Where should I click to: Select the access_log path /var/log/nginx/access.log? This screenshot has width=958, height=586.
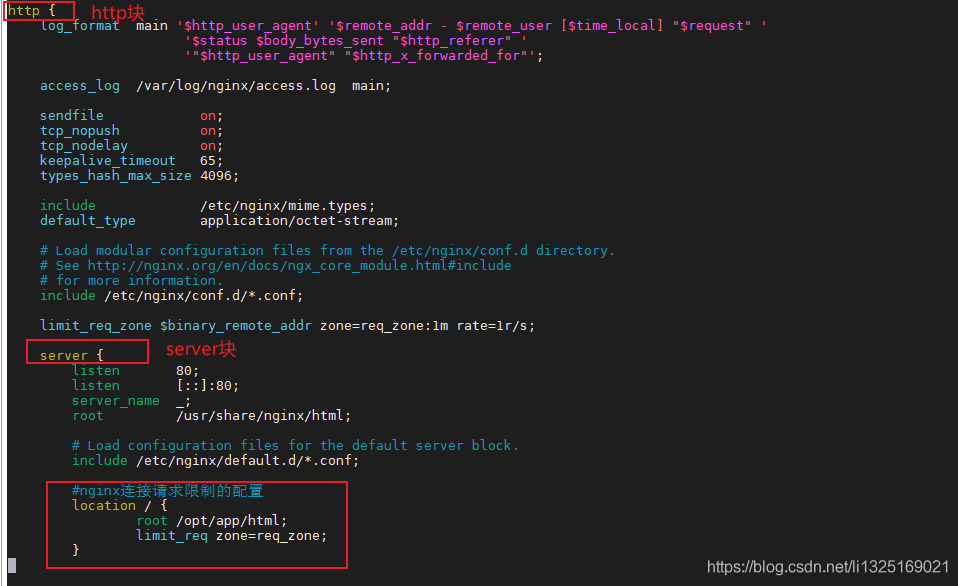click(236, 86)
